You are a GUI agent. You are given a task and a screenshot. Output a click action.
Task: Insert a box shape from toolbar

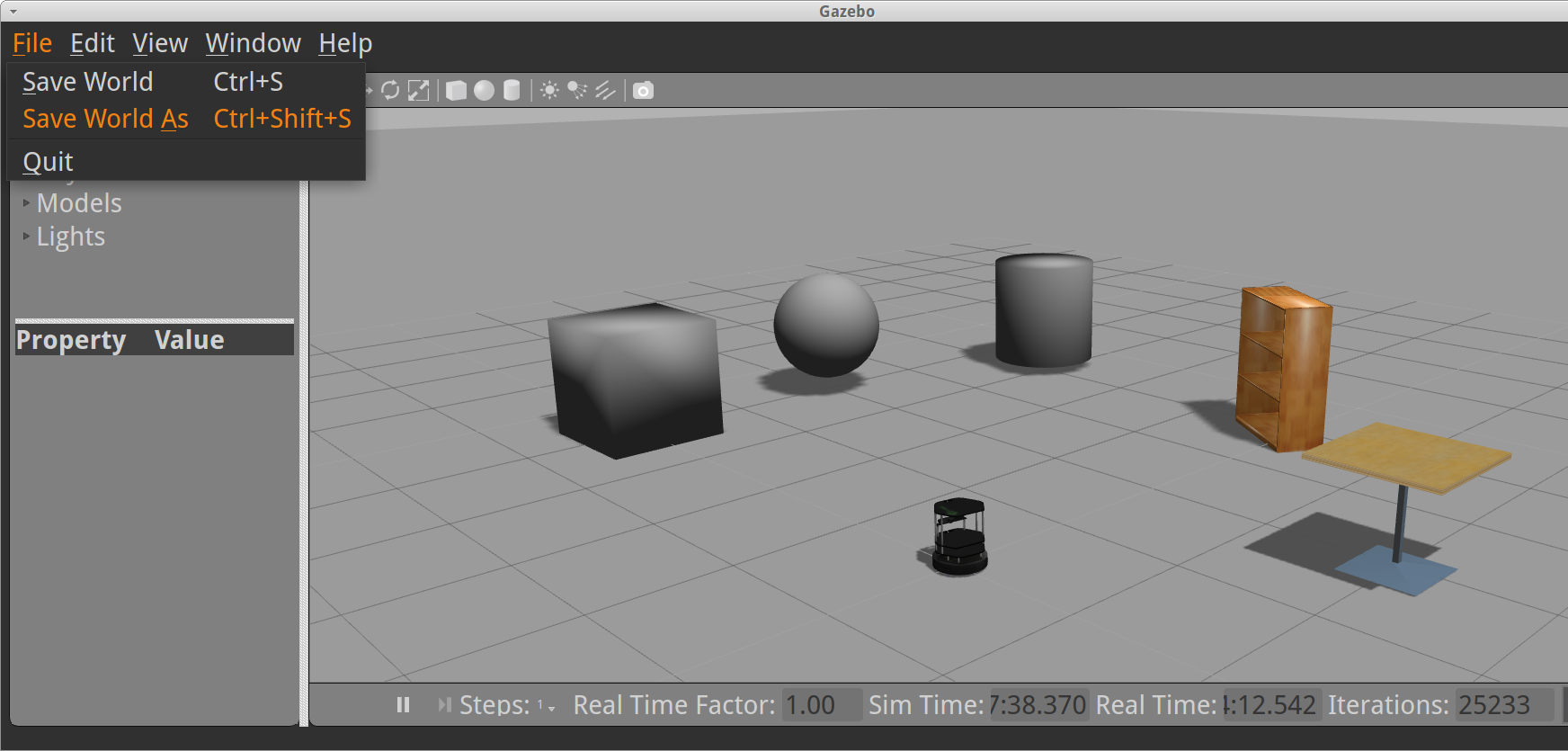(457, 91)
